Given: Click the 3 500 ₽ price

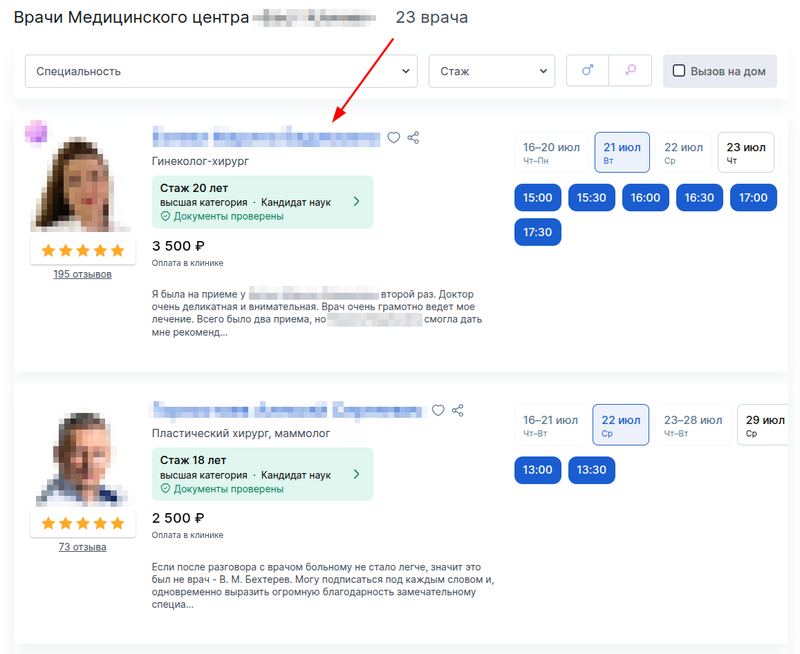Looking at the screenshot, I should pyautogui.click(x=178, y=246).
